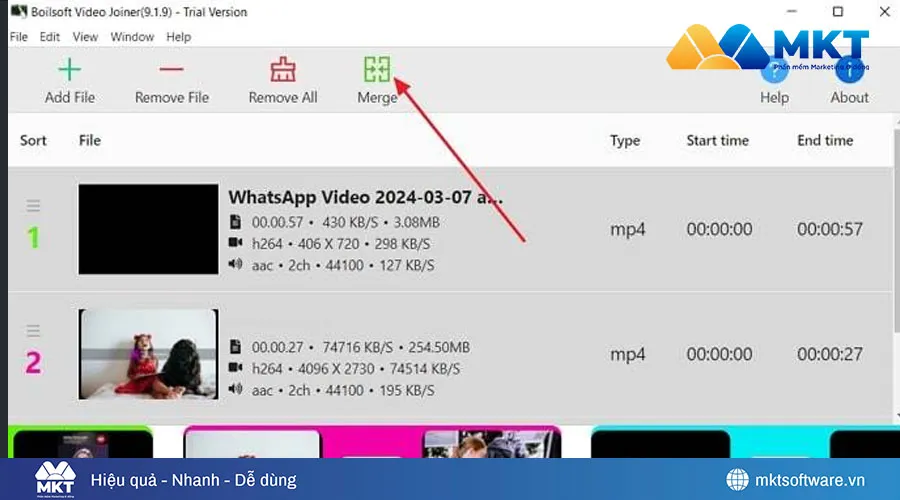The height and width of the screenshot is (500, 900).
Task: Click the File column header
Action: (x=90, y=141)
